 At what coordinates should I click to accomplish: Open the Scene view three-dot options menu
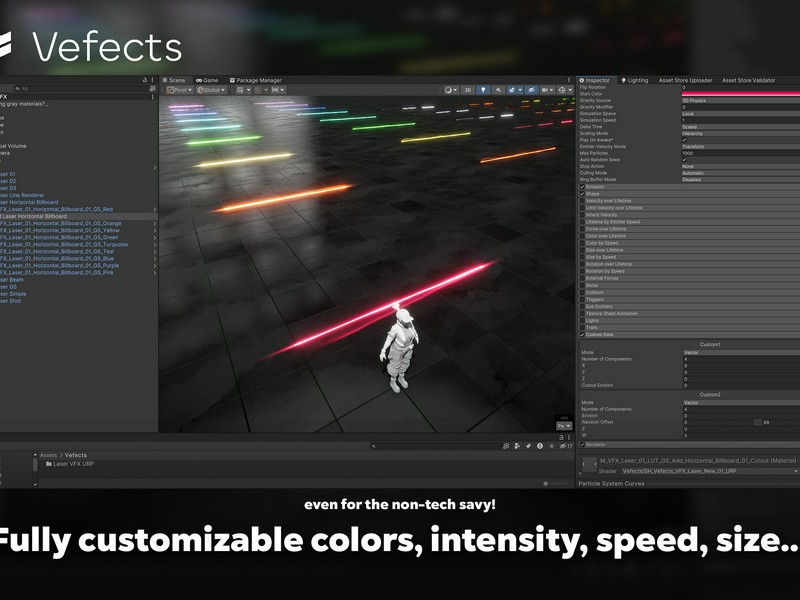point(569,80)
